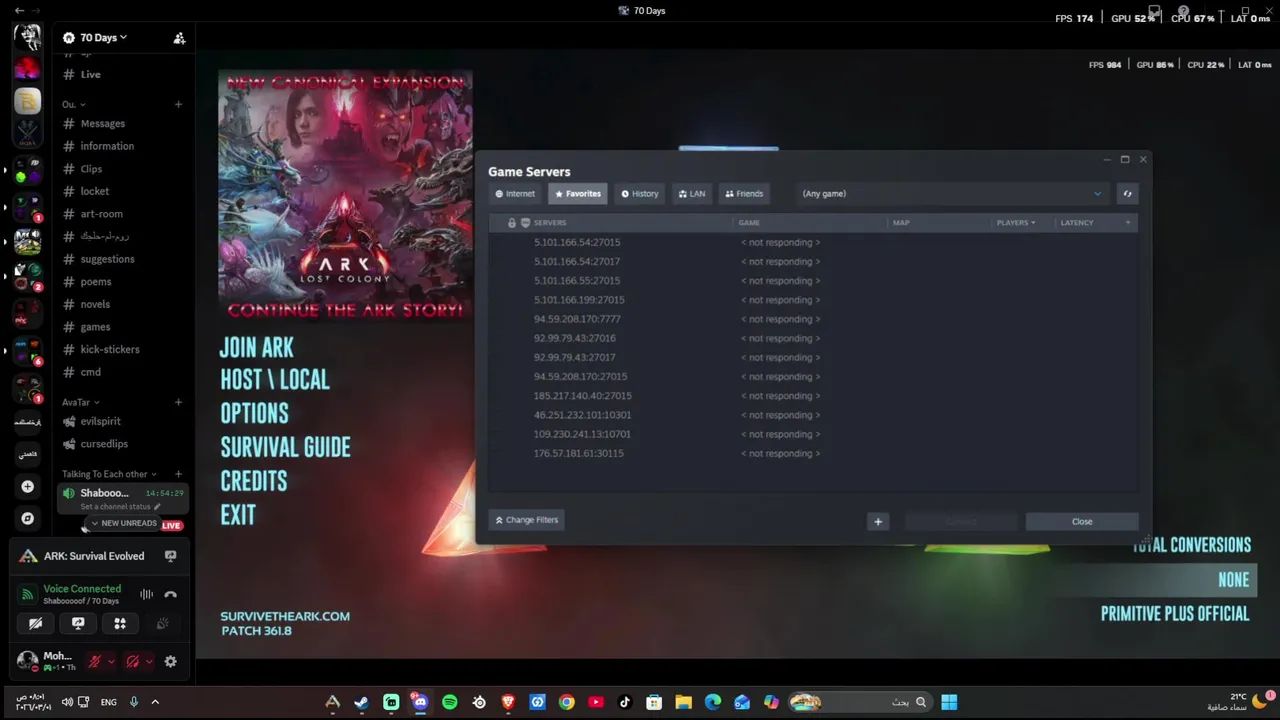Stream ARK: Survival Evolved screen icon
Image resolution: width=1280 pixels, height=720 pixels.
pos(170,556)
